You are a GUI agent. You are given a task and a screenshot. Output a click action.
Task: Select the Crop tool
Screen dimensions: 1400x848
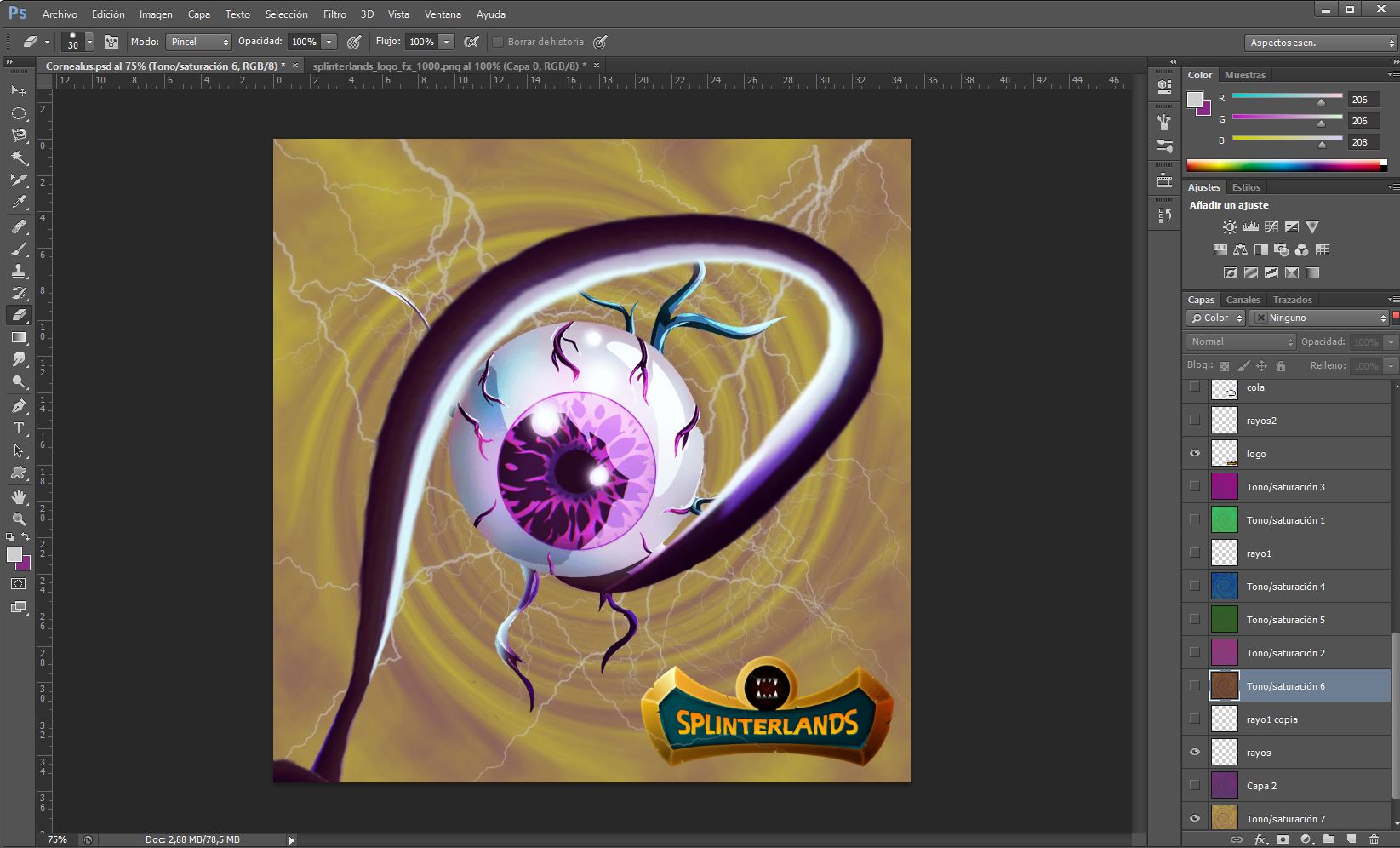(18, 180)
